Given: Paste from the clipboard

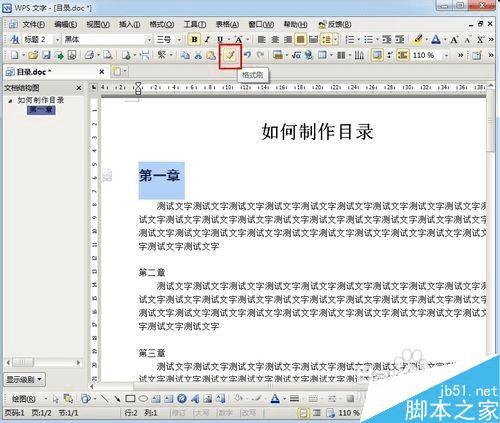Looking at the screenshot, I should tap(211, 55).
